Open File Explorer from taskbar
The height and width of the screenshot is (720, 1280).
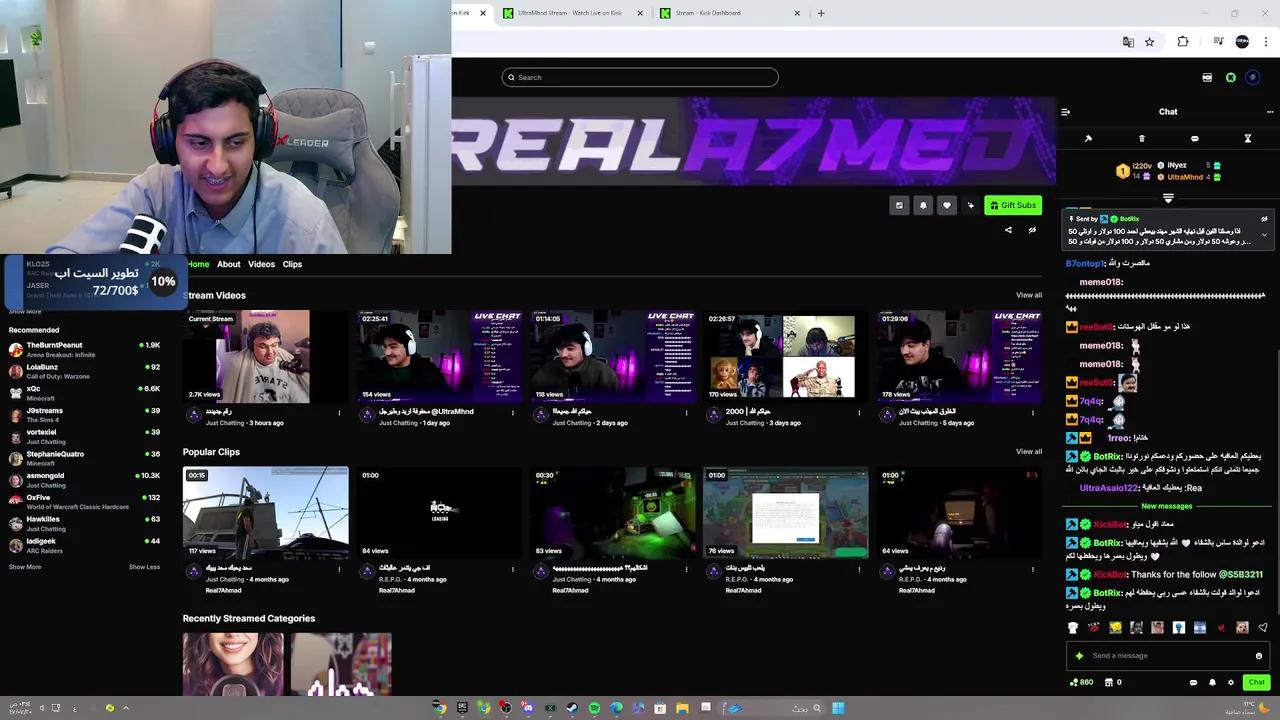(x=682, y=708)
